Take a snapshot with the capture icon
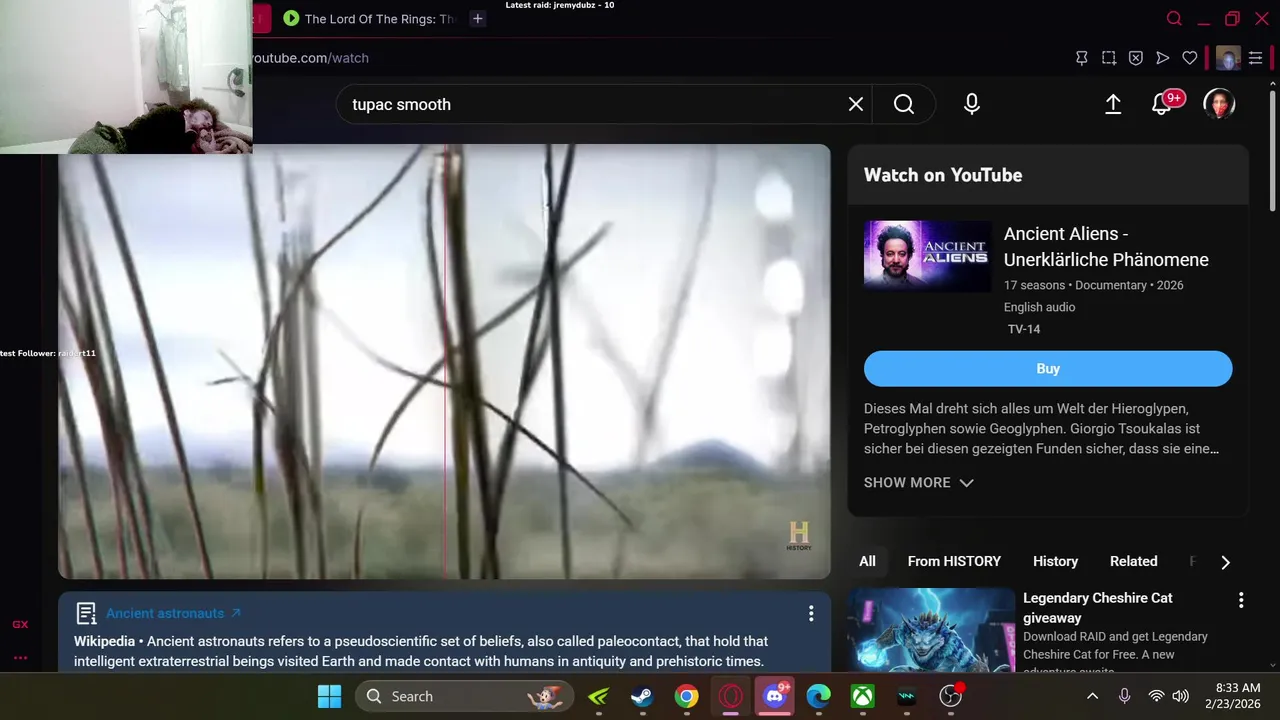The height and width of the screenshot is (720, 1280). click(1109, 58)
